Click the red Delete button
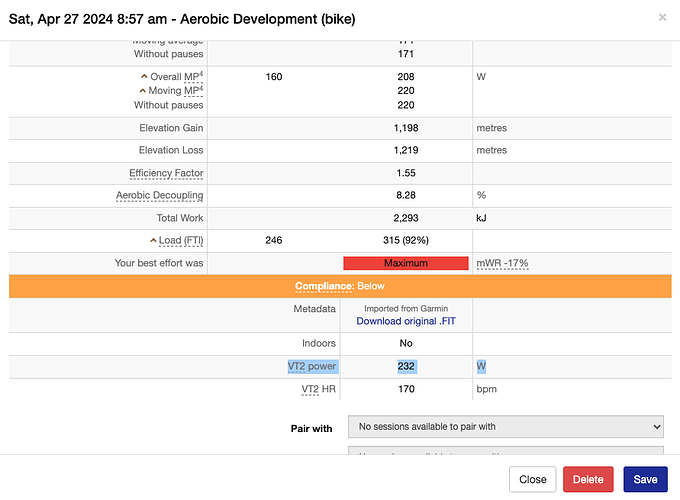The image size is (680, 500). pos(588,479)
